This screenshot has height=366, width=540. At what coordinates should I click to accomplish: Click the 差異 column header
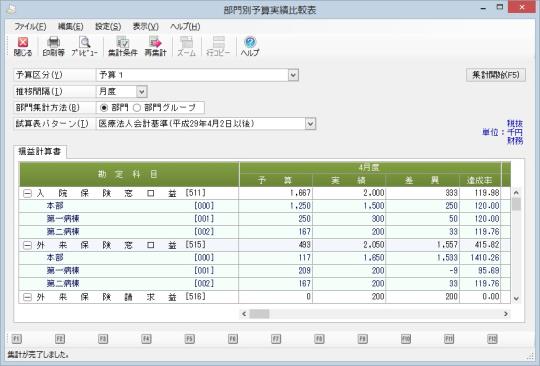[423, 180]
